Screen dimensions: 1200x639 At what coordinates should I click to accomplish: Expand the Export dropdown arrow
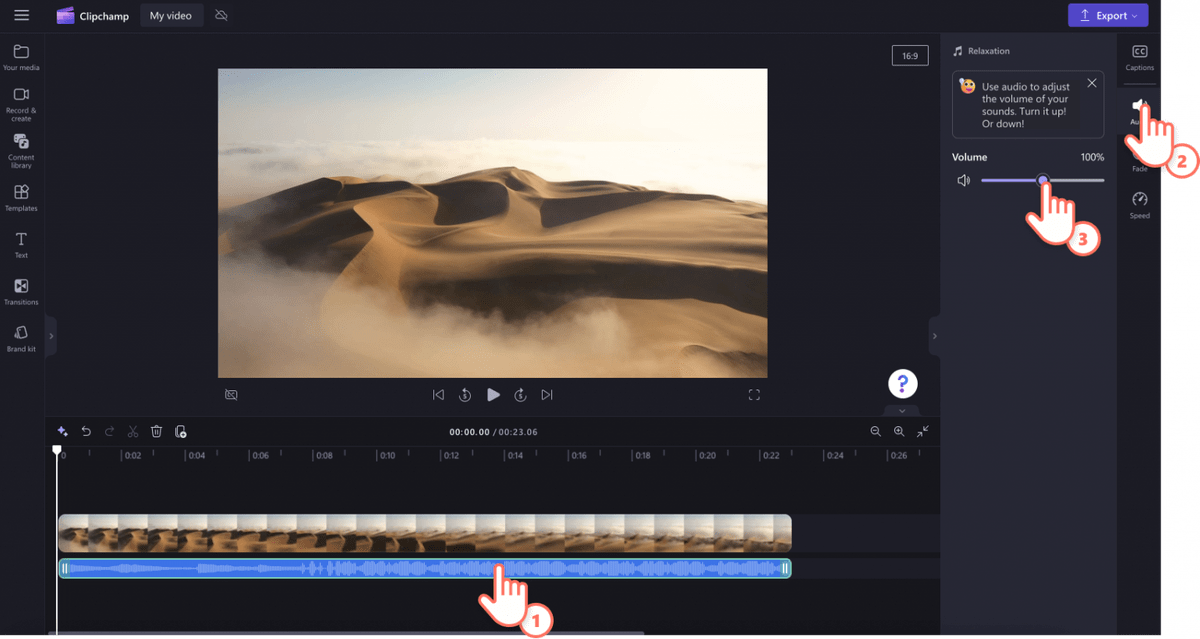click(x=1133, y=15)
